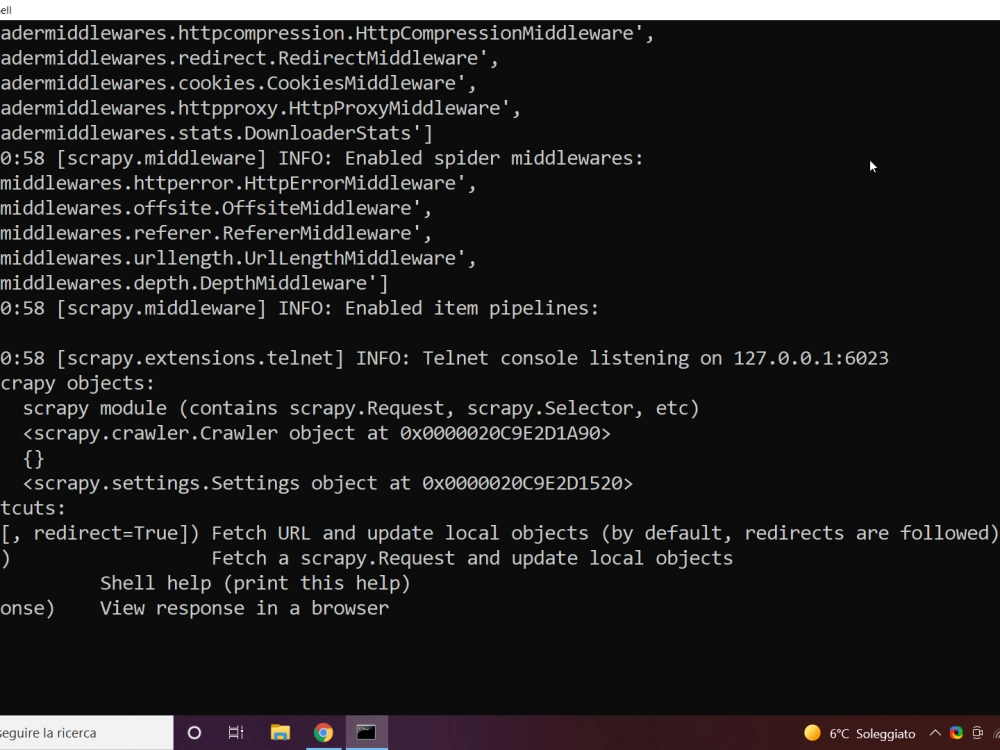
Task: Click the UrlLengthMiddleware text line
Action: tap(239, 258)
